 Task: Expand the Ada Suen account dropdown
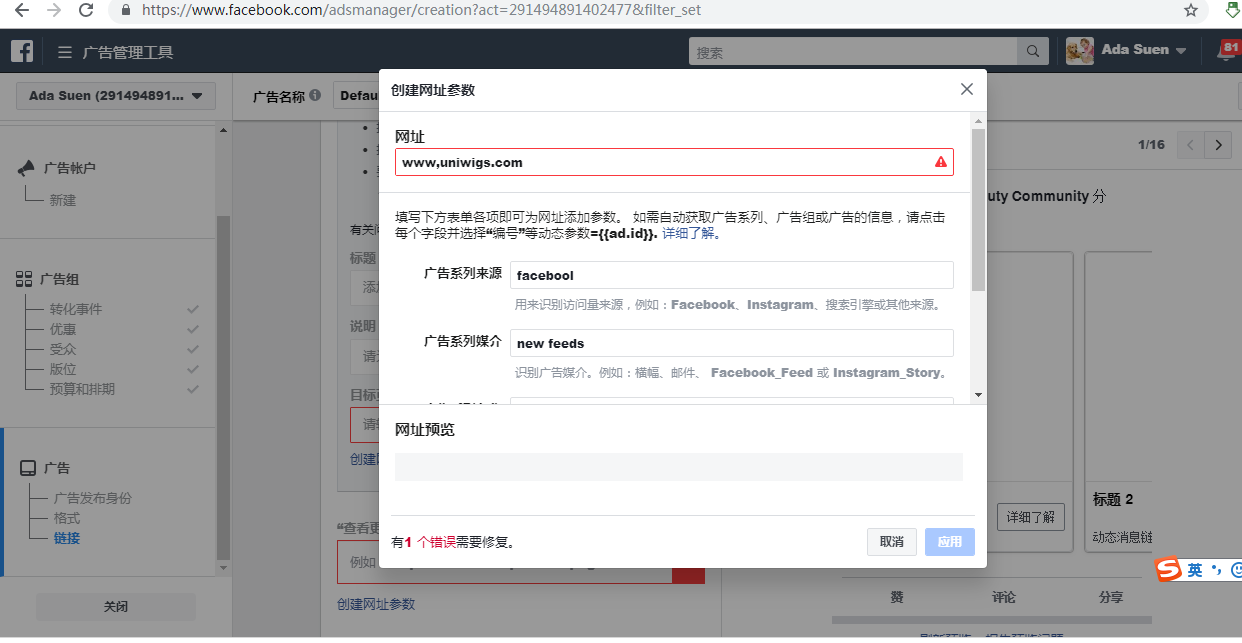(116, 96)
